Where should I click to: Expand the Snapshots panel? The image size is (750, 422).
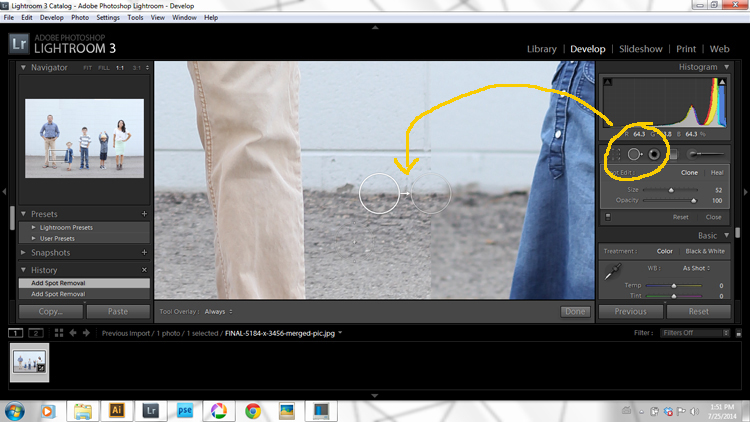coord(23,252)
